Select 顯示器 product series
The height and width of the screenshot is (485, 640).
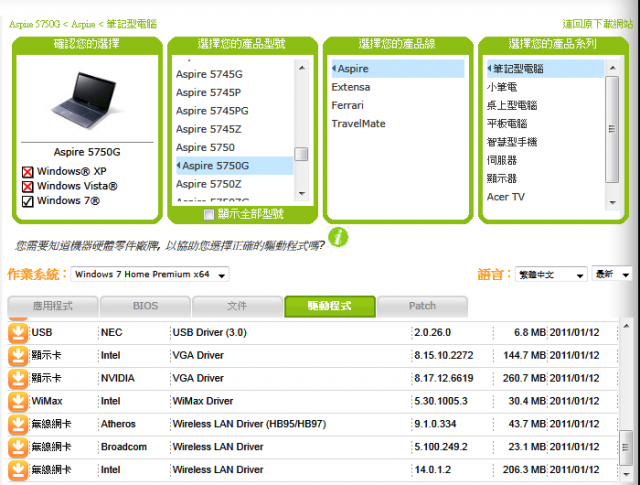pyautogui.click(x=502, y=179)
